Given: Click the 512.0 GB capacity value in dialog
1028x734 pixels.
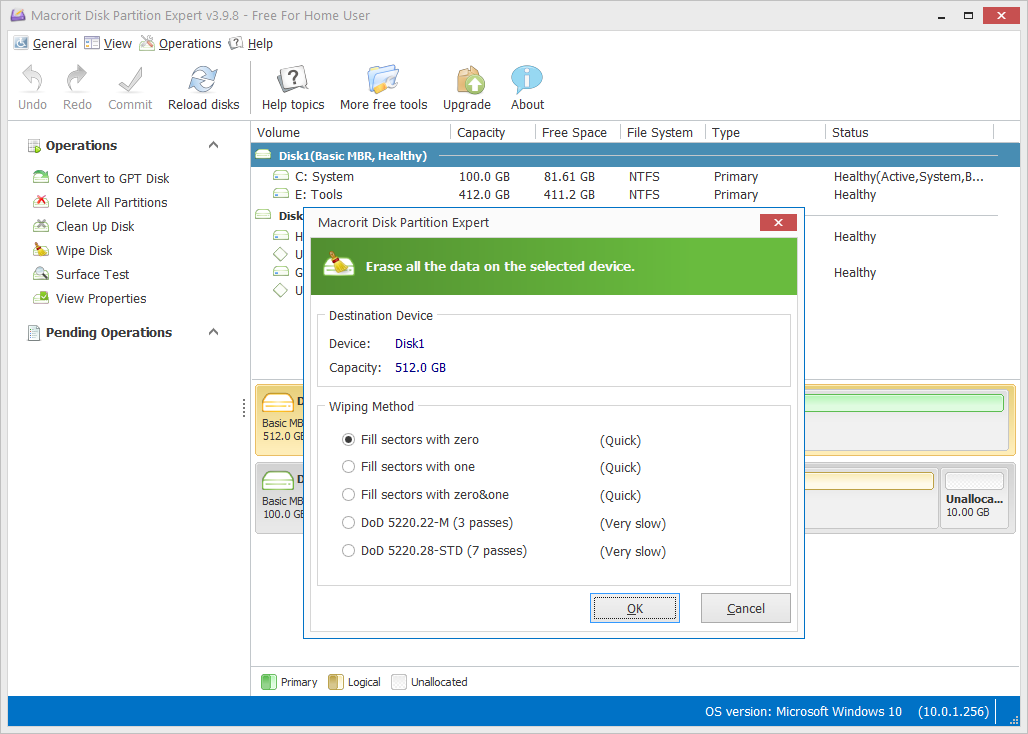Looking at the screenshot, I should [x=420, y=368].
